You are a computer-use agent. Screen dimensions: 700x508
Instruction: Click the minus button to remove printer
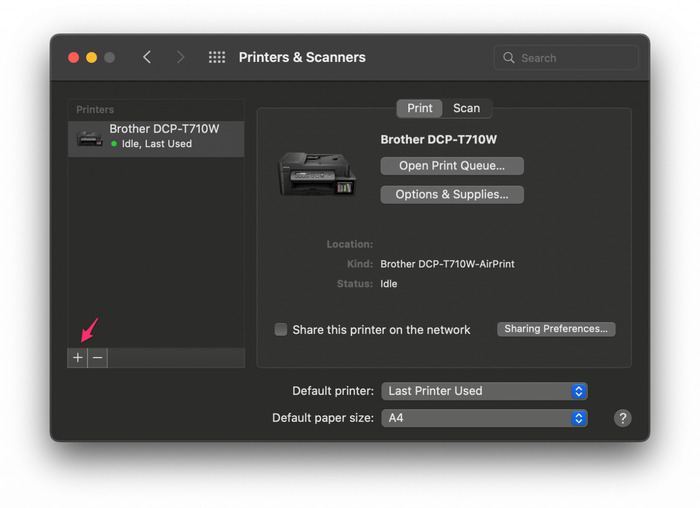click(x=98, y=358)
